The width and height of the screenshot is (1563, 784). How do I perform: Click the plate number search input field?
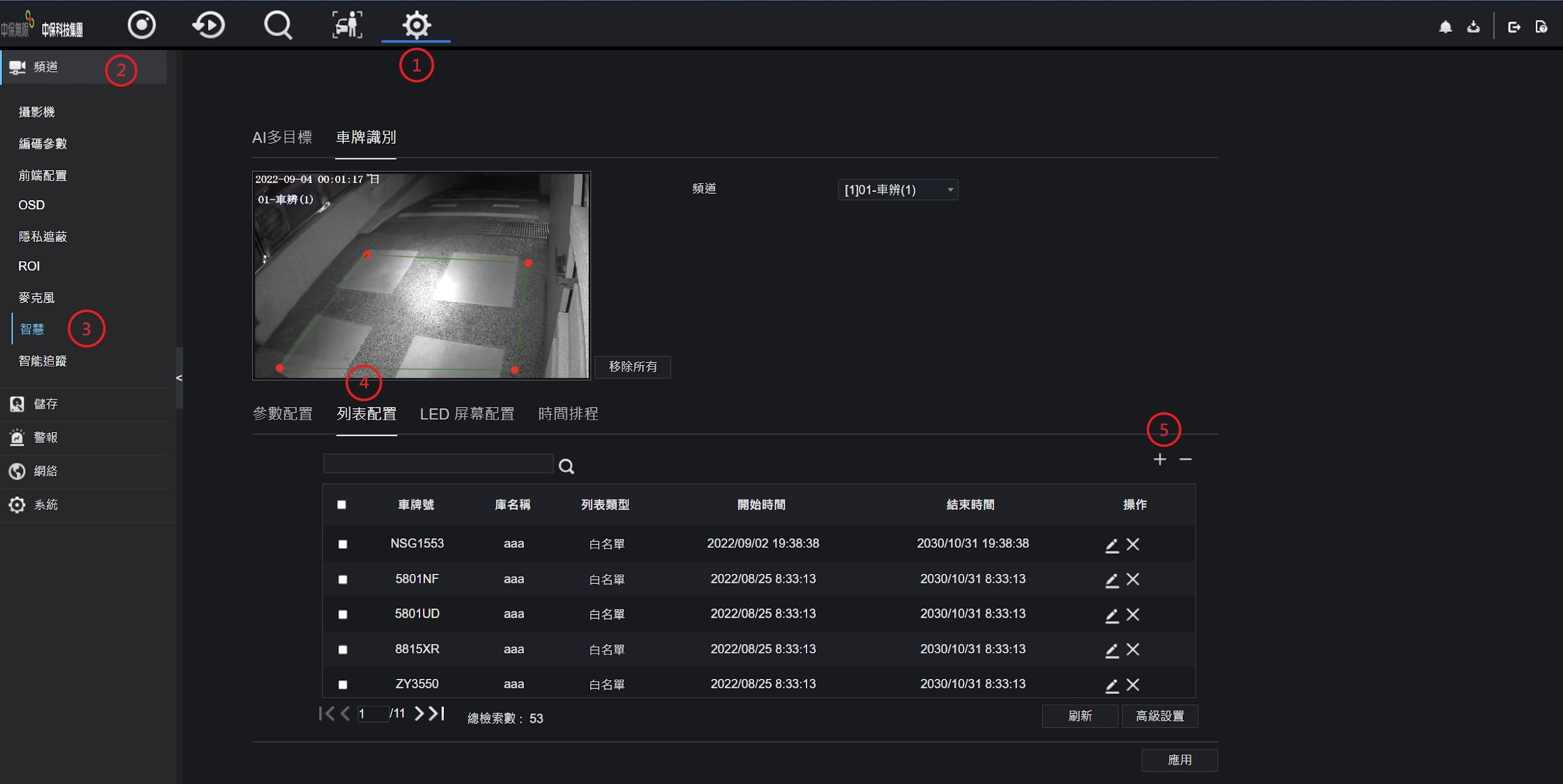pos(438,464)
